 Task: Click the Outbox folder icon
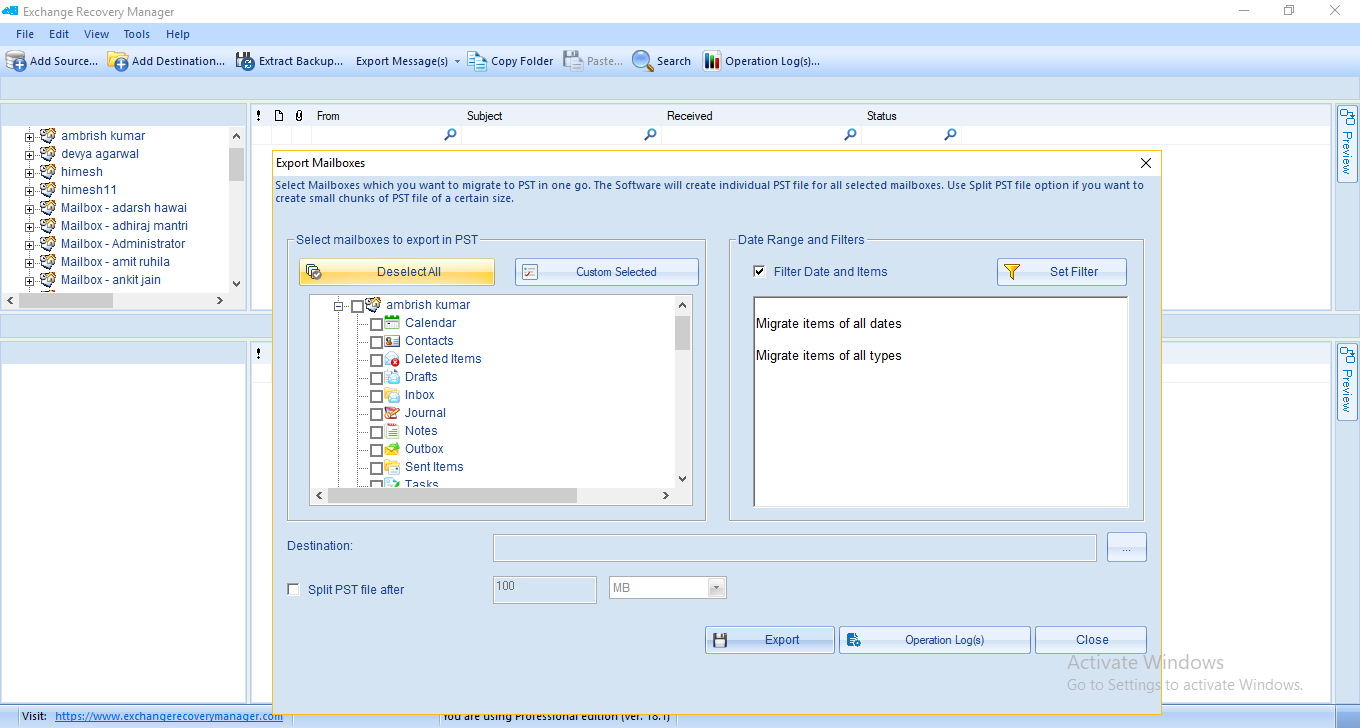pyautogui.click(x=392, y=449)
